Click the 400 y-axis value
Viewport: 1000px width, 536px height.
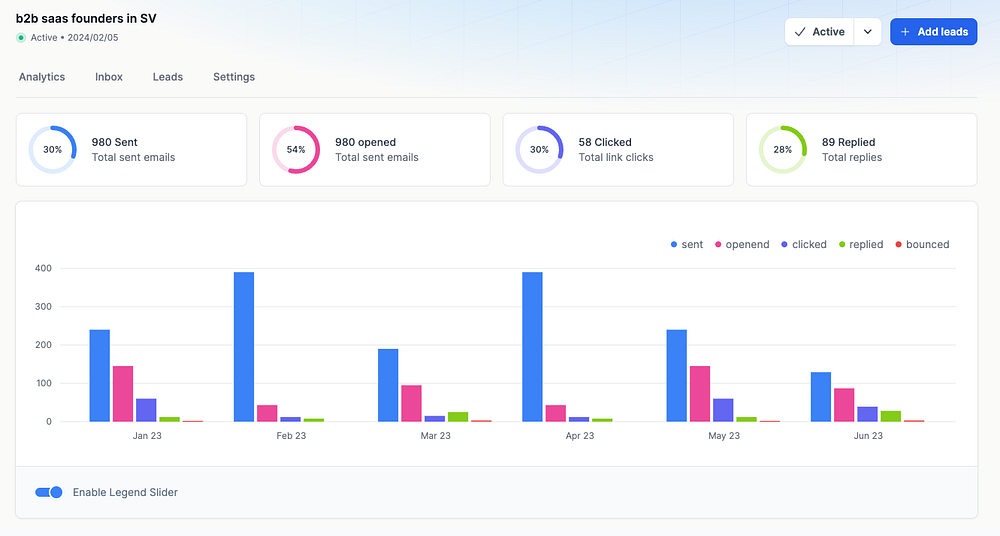43,269
